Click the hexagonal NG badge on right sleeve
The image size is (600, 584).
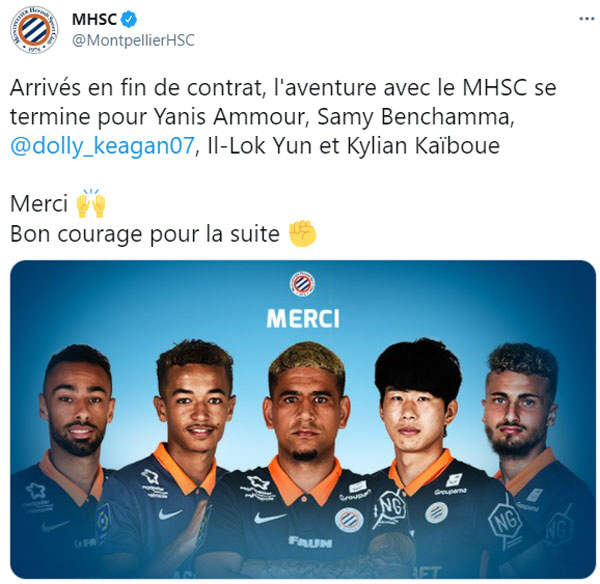tap(506, 522)
